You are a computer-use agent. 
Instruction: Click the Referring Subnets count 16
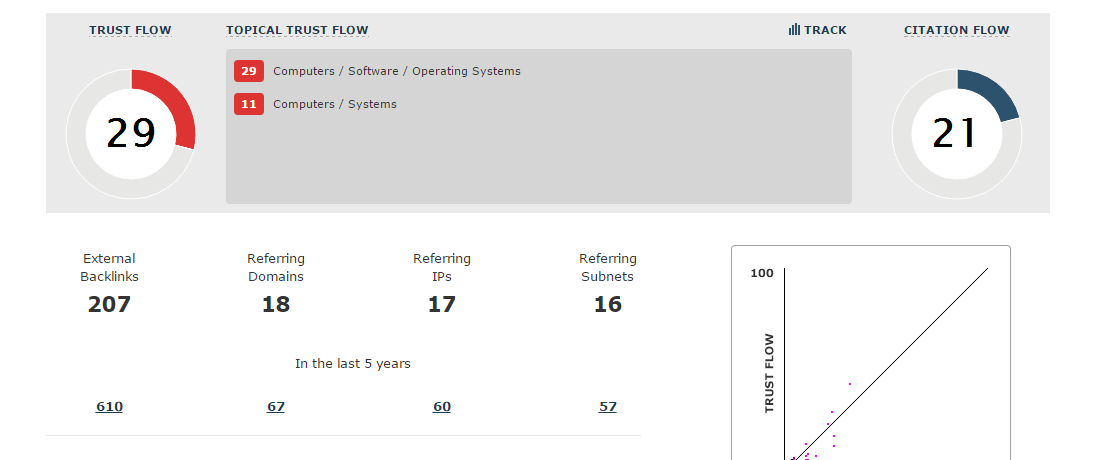[x=608, y=305]
